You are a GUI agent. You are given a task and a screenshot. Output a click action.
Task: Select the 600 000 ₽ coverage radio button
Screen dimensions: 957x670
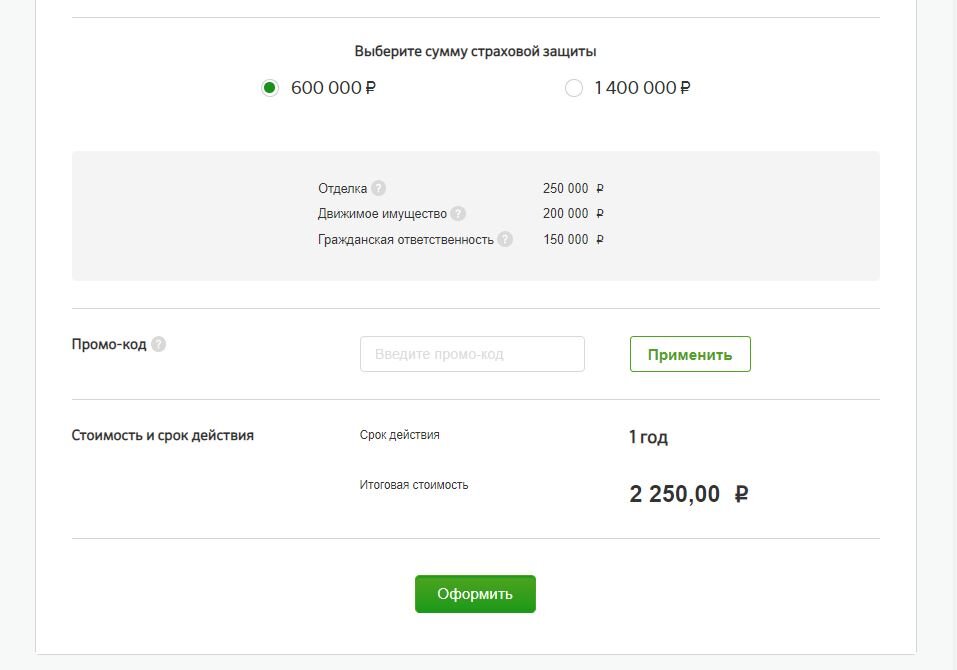[x=269, y=88]
